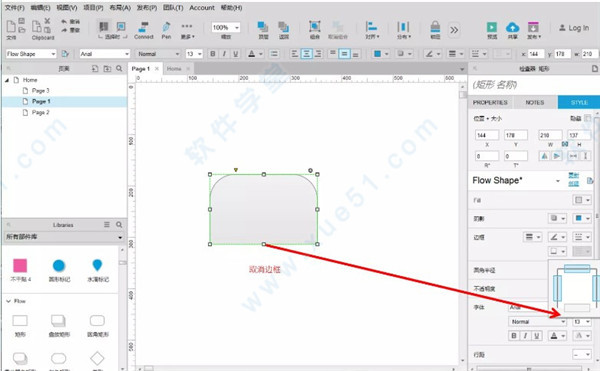Select the Connect tool

(x=143, y=30)
